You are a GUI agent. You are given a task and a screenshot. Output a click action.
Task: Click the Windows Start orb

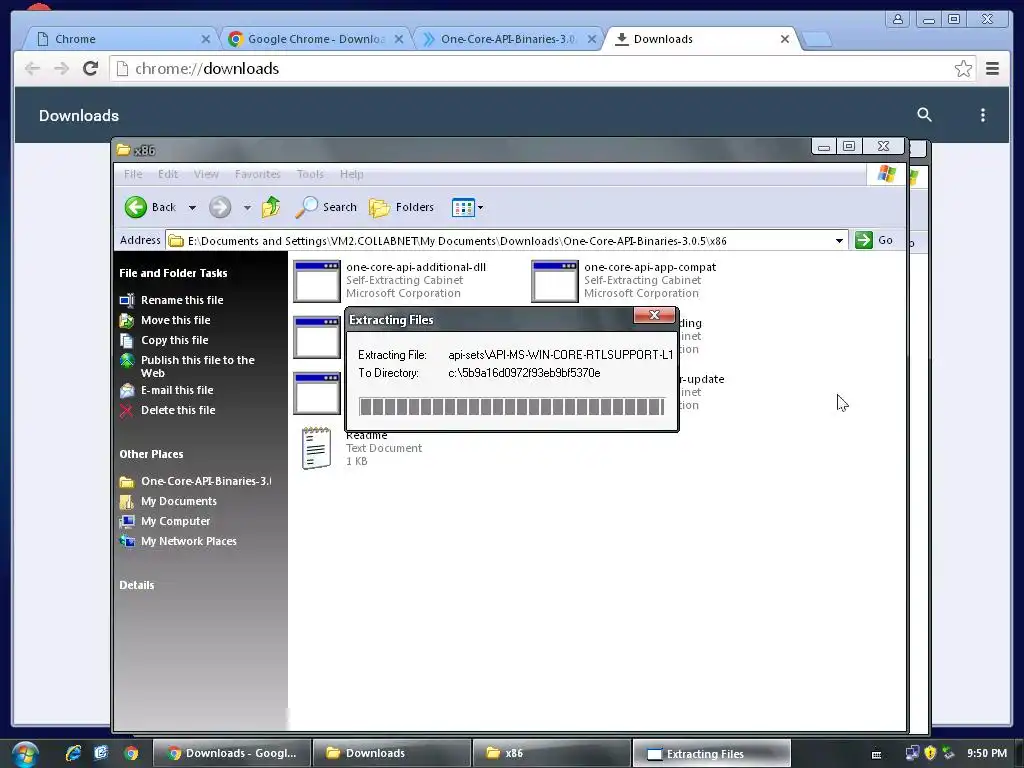25,754
